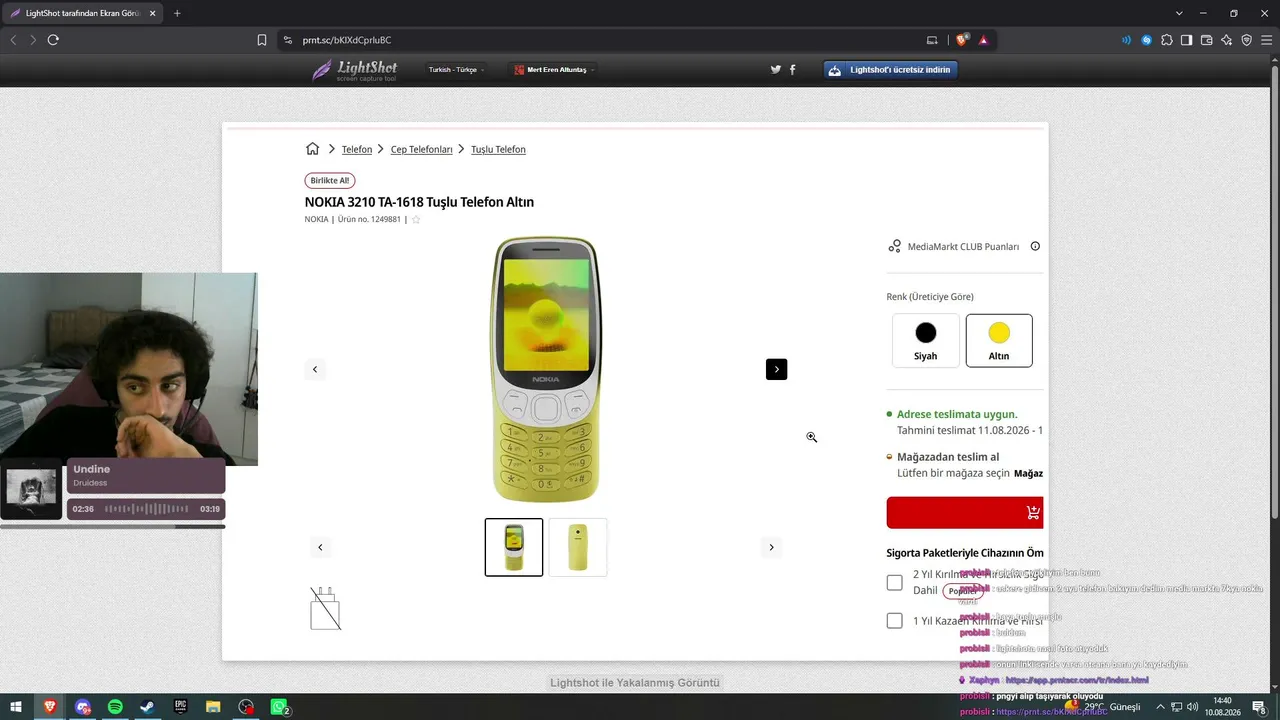Select the Altın color option
The height and width of the screenshot is (720, 1280).
[999, 340]
